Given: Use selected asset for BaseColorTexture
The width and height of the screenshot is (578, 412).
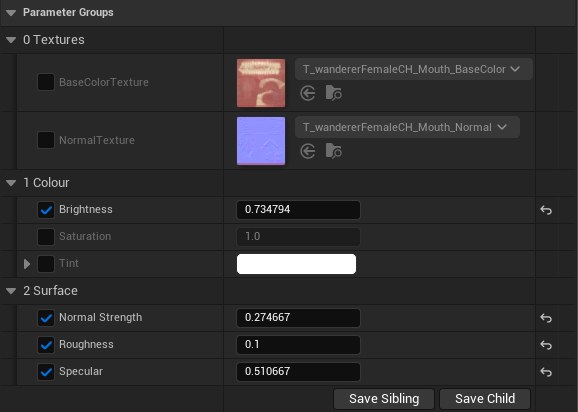Looking at the screenshot, I should [x=307, y=93].
